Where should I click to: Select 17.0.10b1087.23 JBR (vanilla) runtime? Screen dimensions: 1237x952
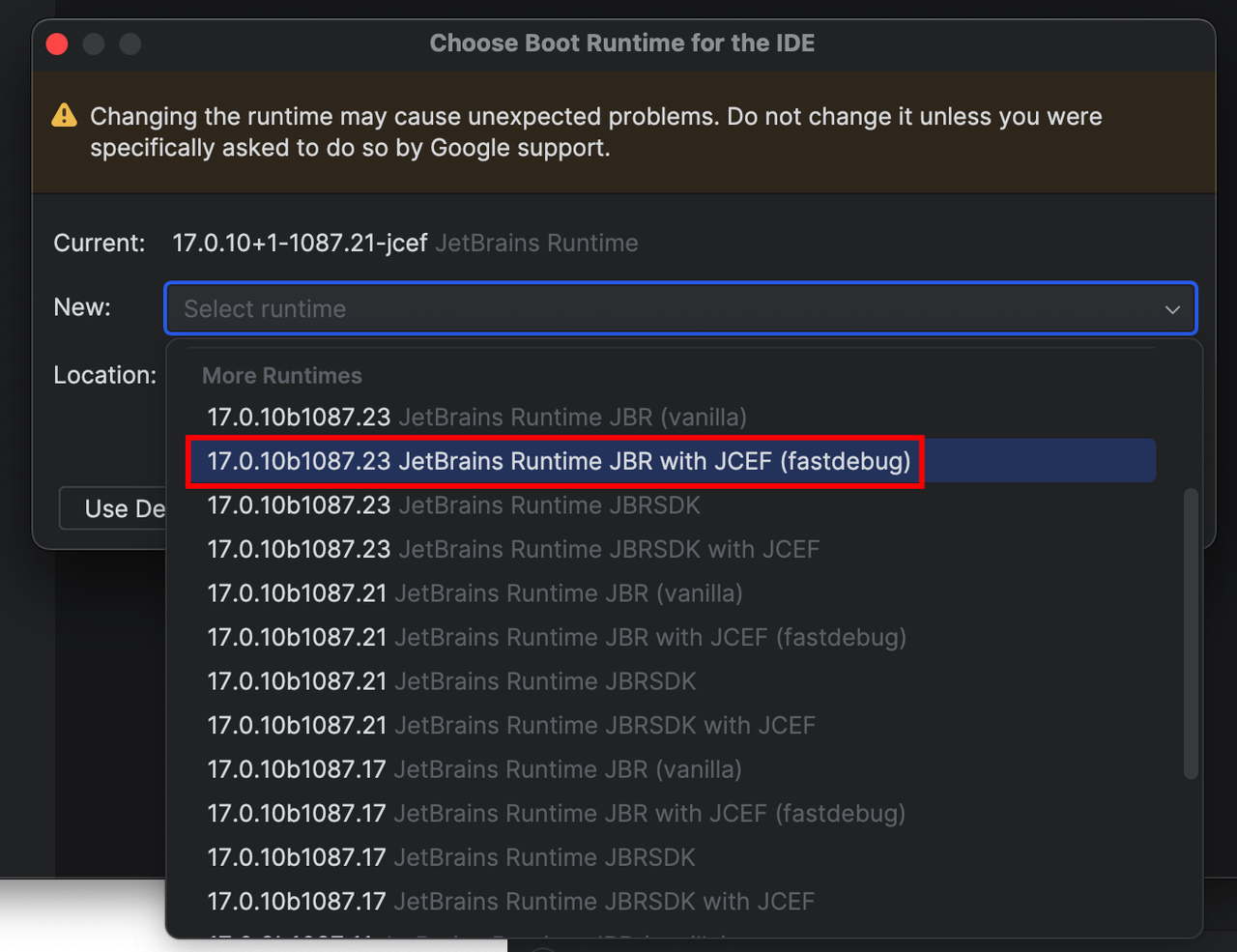[672, 418]
